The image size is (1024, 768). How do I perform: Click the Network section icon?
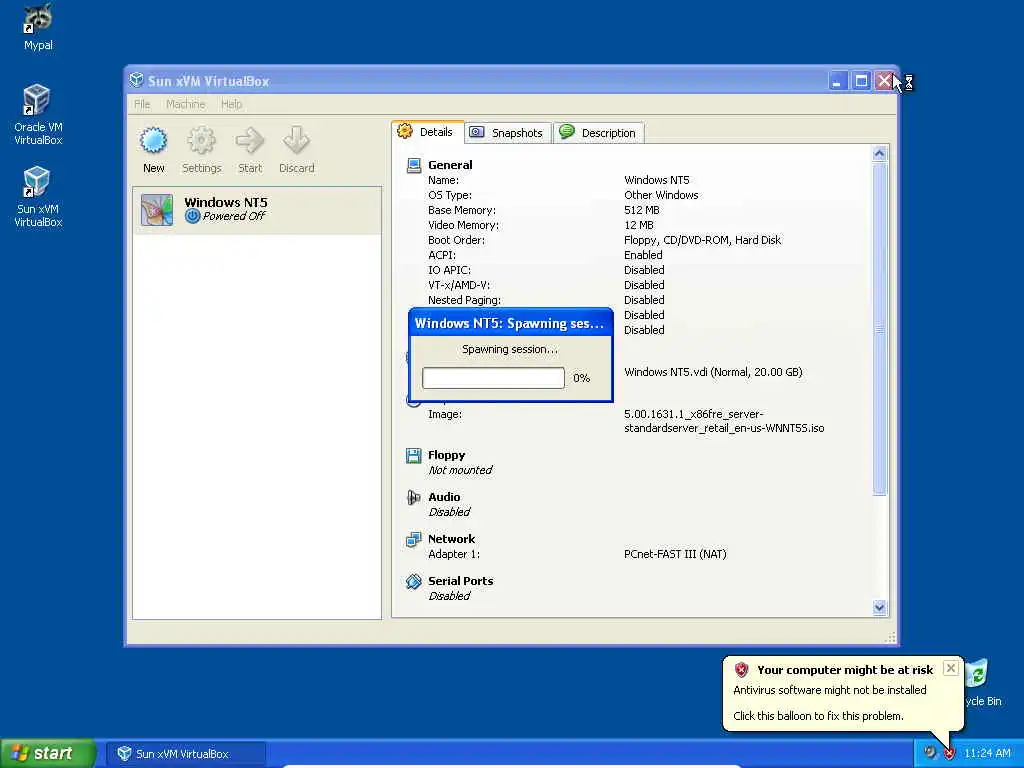(413, 539)
